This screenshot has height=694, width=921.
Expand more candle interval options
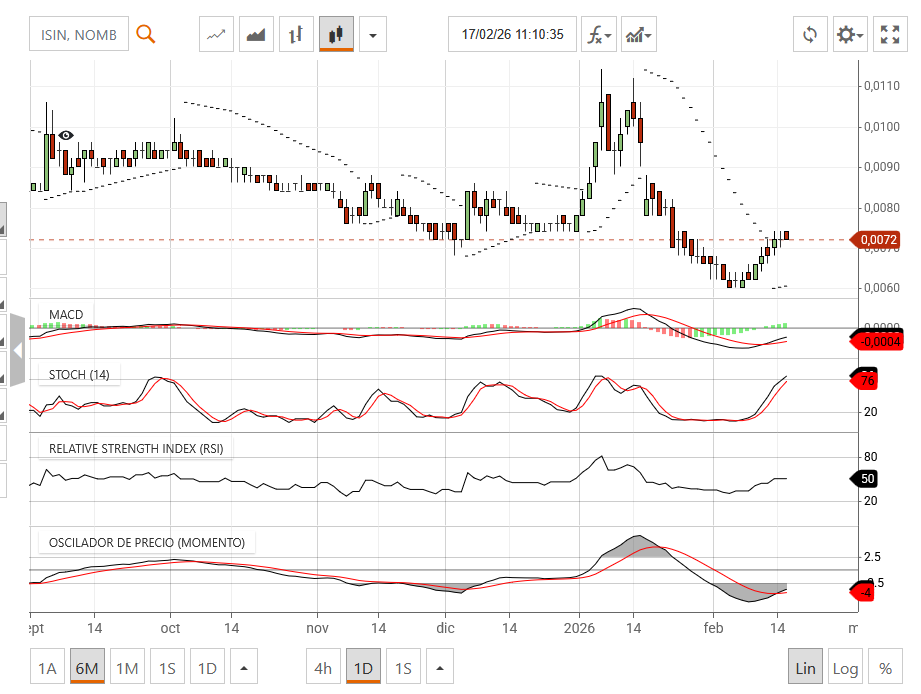(x=439, y=668)
